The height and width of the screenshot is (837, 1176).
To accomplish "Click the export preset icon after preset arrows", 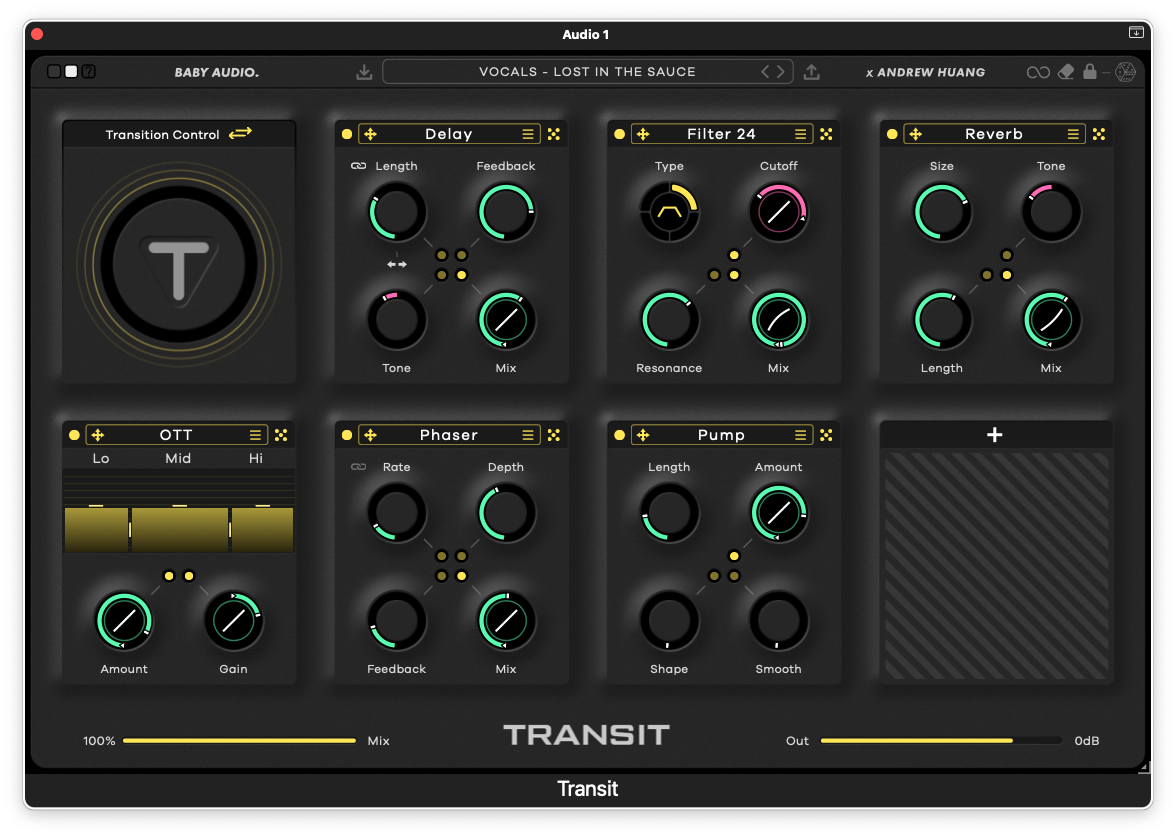I will click(x=812, y=72).
